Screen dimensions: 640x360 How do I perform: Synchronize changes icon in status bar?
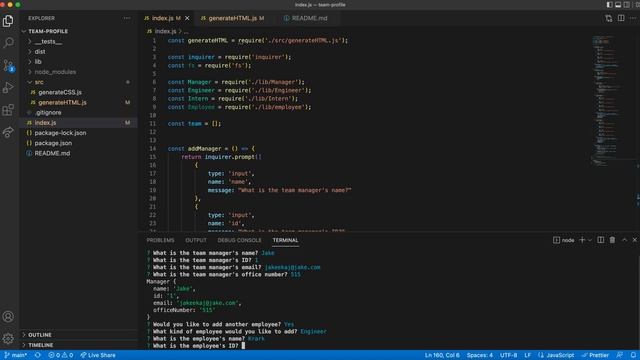point(38,355)
